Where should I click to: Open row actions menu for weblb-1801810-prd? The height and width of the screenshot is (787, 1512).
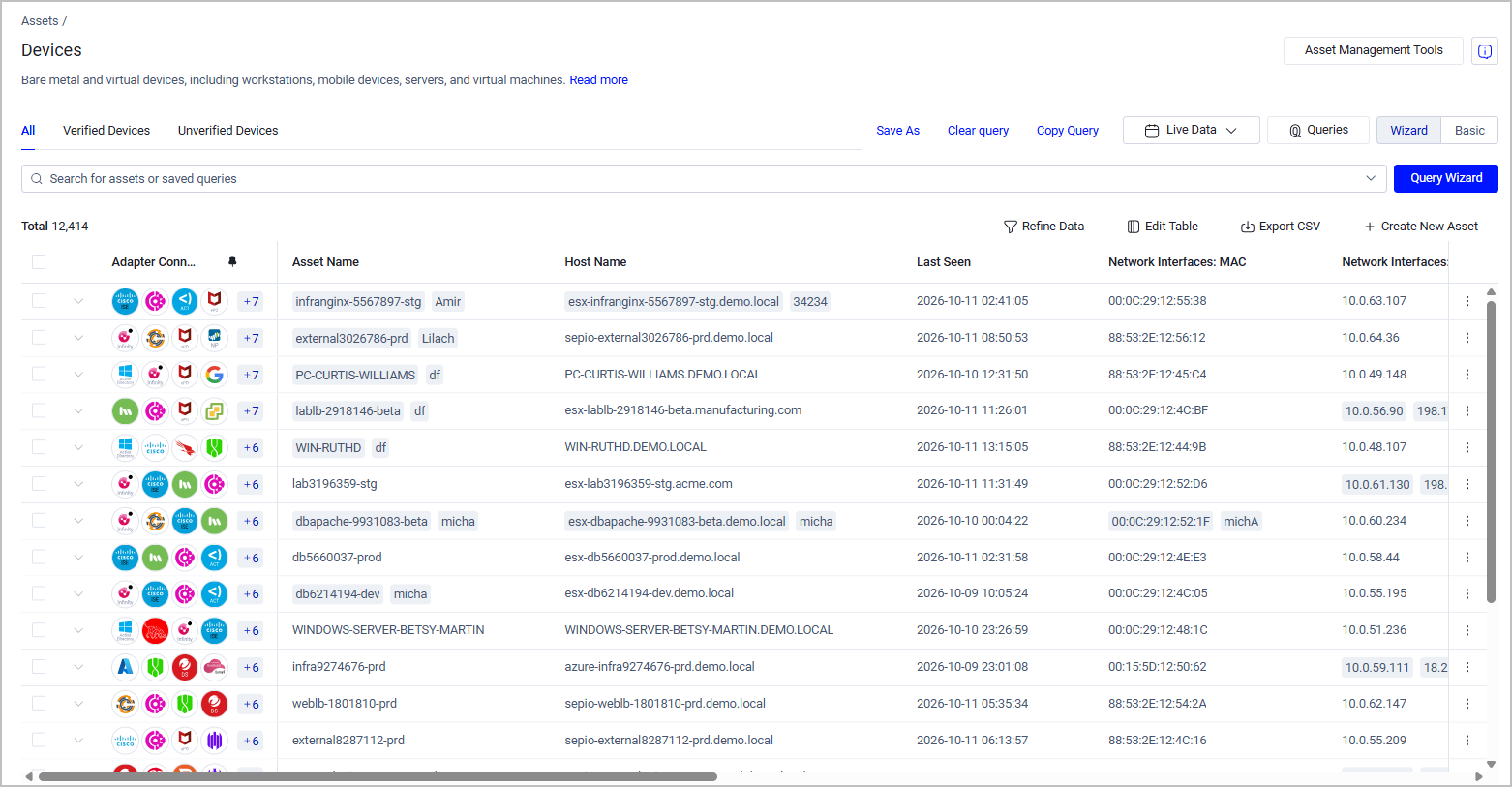click(x=1467, y=704)
